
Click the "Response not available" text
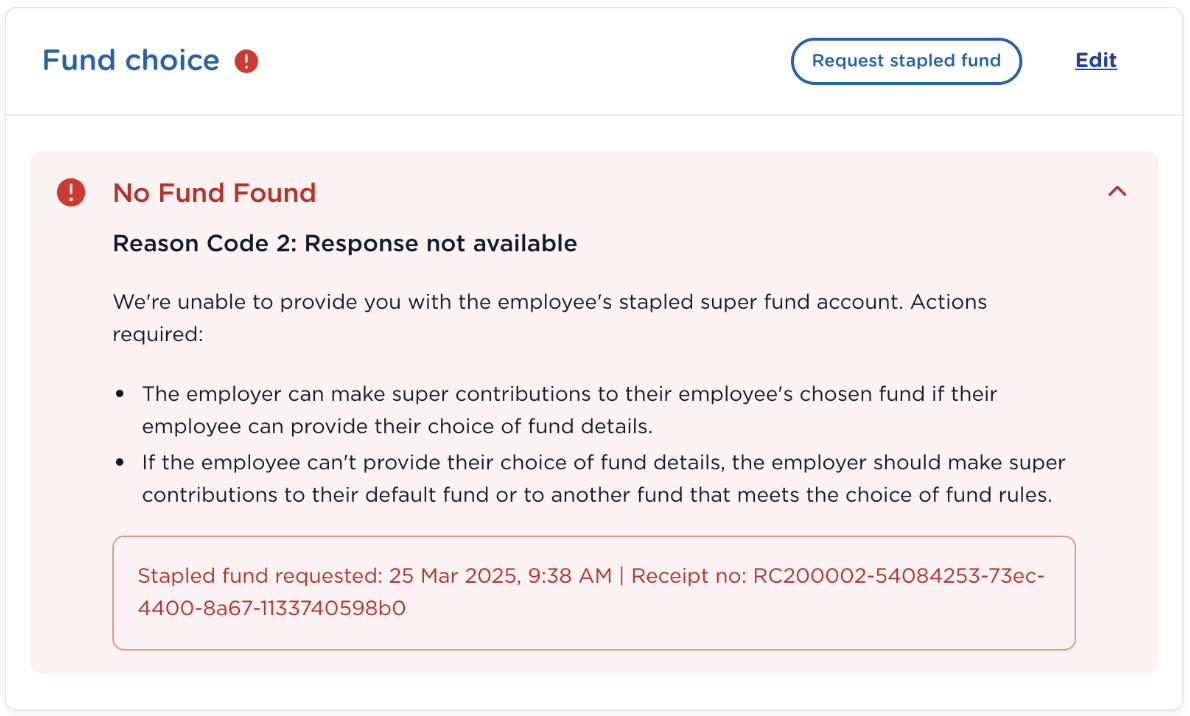441,243
